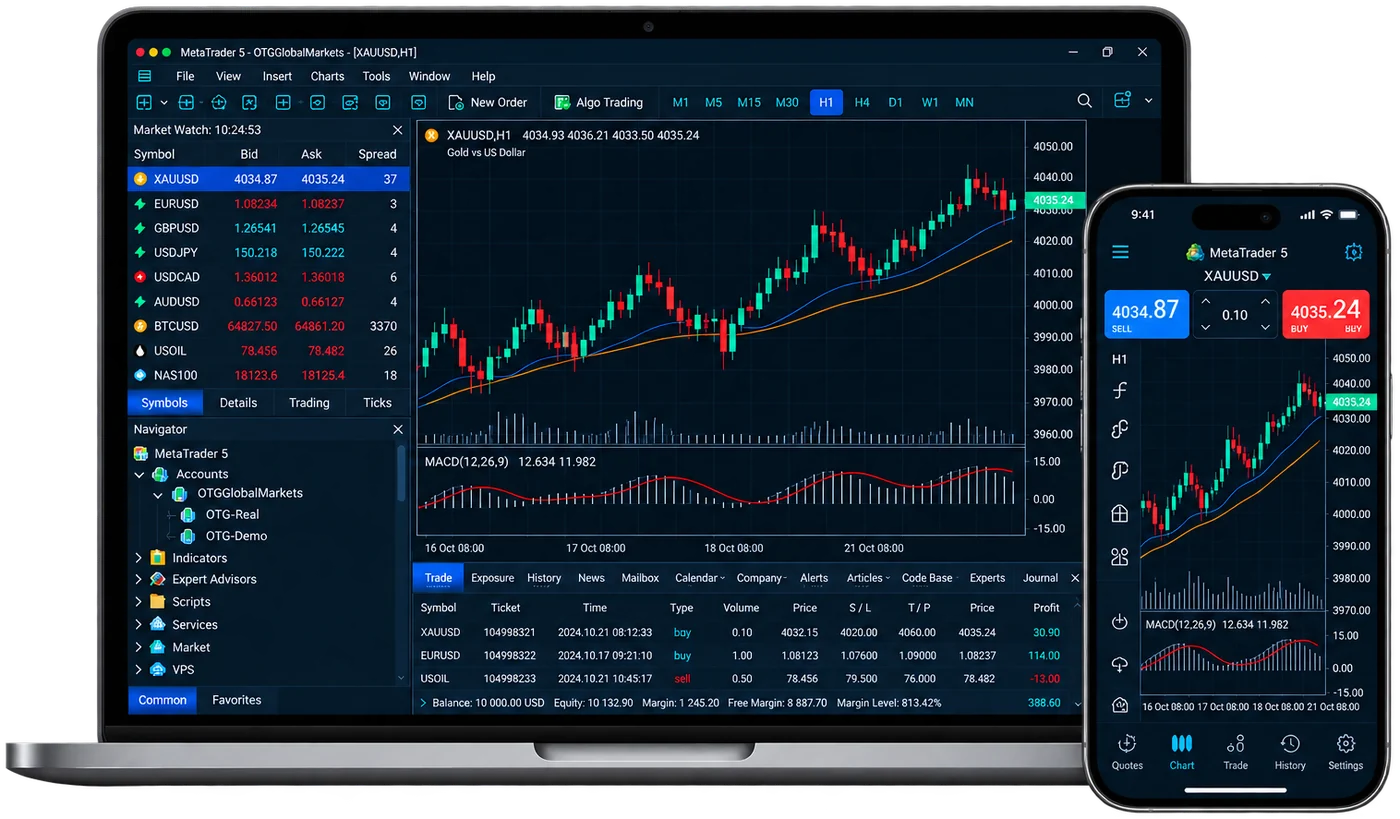Switch to the Ticks tab in Market Watch
The width and height of the screenshot is (1400, 819).
click(377, 403)
